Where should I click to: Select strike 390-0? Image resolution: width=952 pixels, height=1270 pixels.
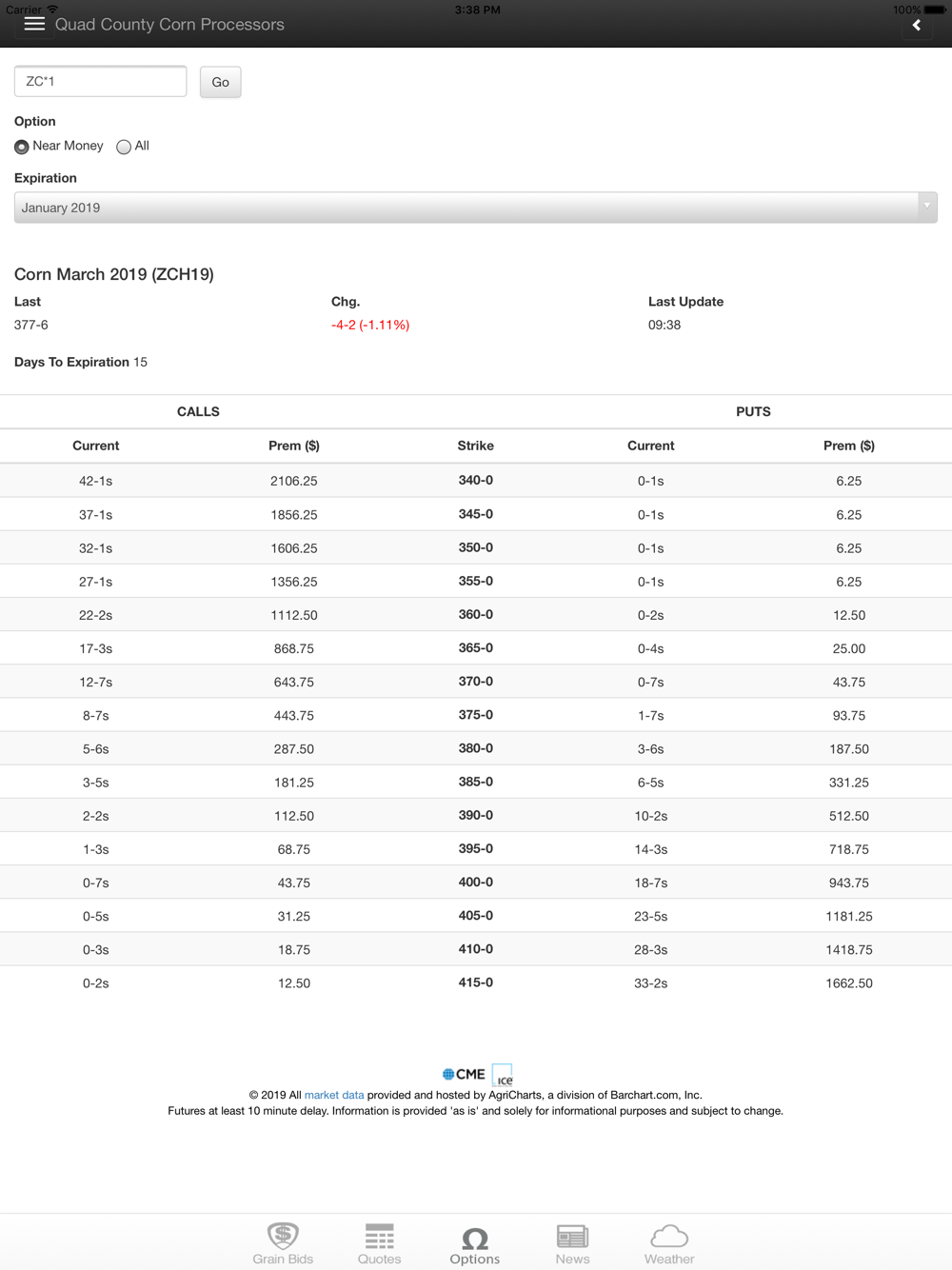click(476, 815)
